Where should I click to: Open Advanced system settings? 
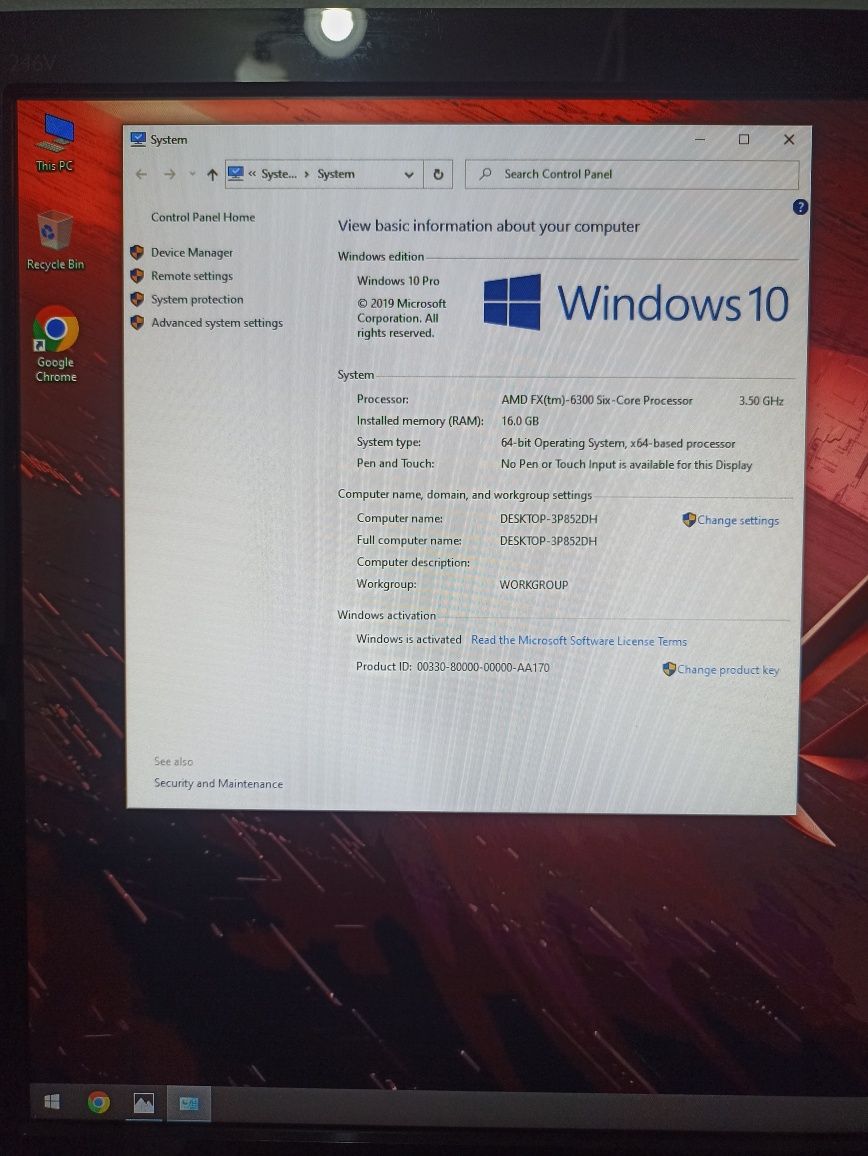tap(217, 323)
